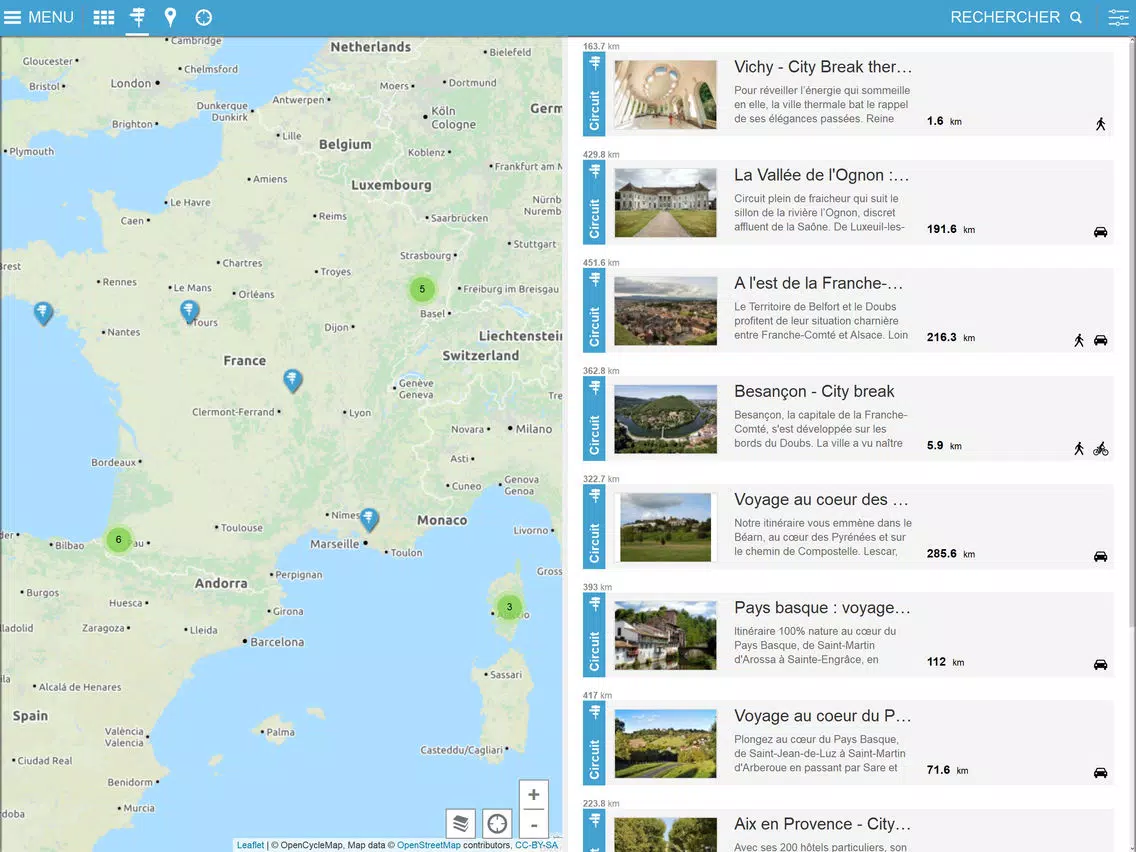Image resolution: width=1136 pixels, height=852 pixels.
Task: Click walking icon on A l'est de la Franche
Action: tap(1079, 340)
